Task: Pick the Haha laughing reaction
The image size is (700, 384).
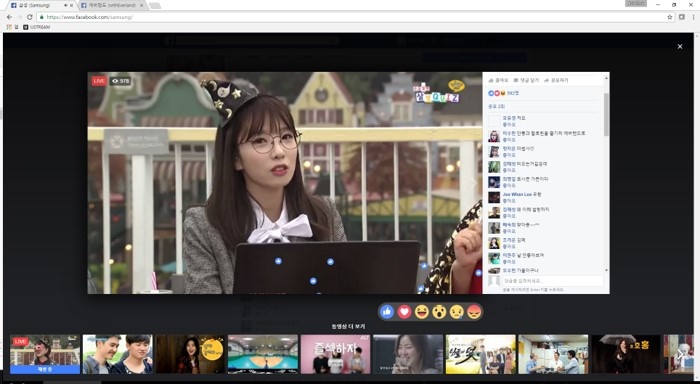Action: [x=422, y=312]
